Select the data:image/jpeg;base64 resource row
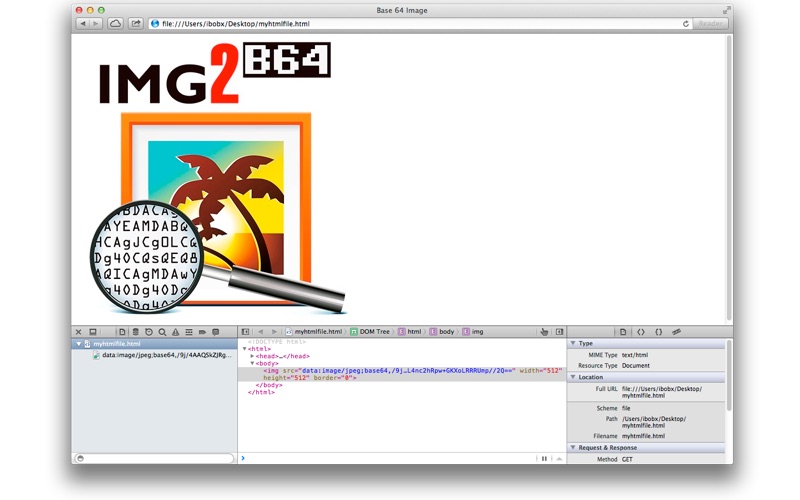Viewport: 800px width, 500px height. tap(154, 355)
